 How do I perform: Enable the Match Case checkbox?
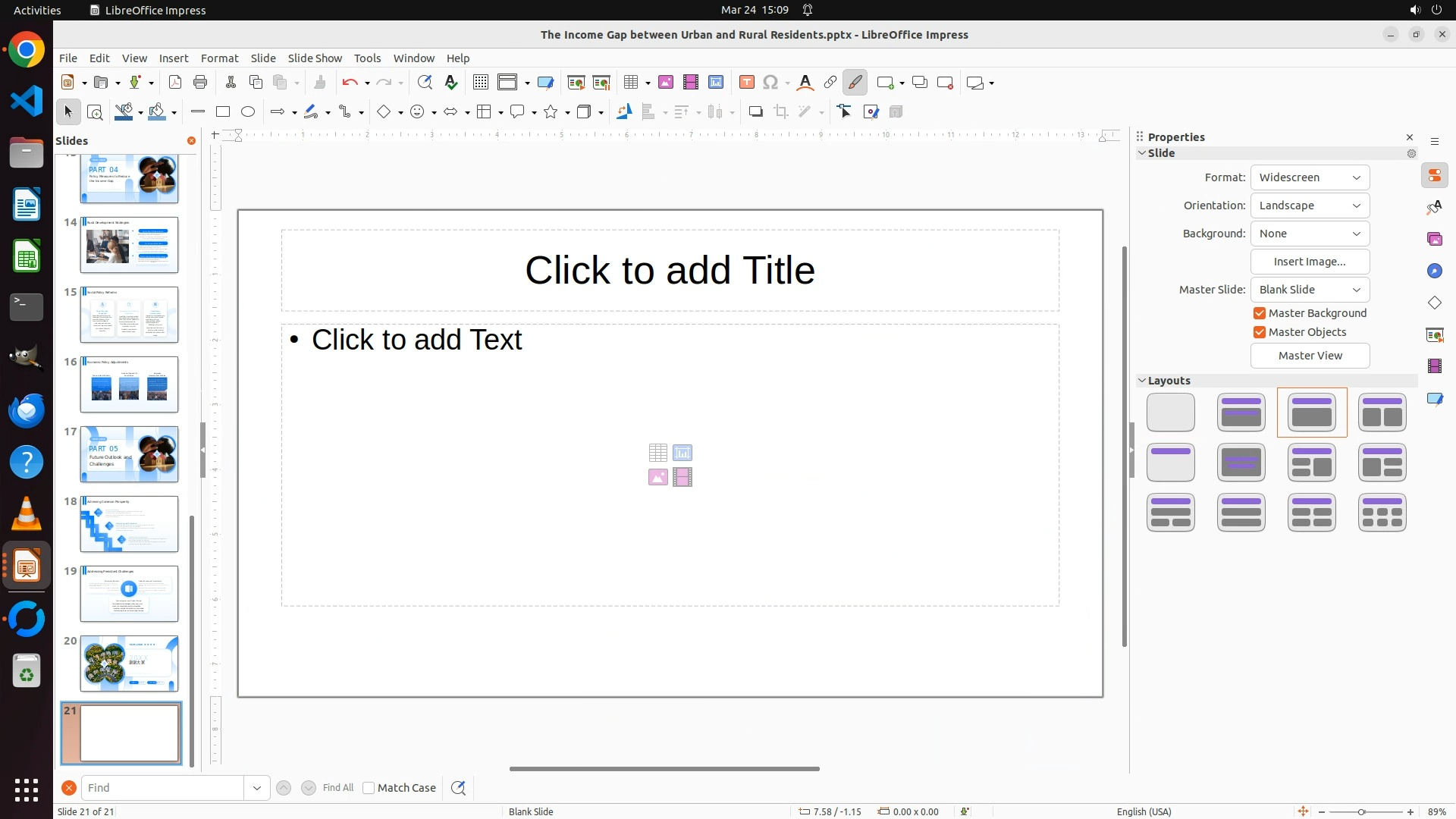coord(369,788)
